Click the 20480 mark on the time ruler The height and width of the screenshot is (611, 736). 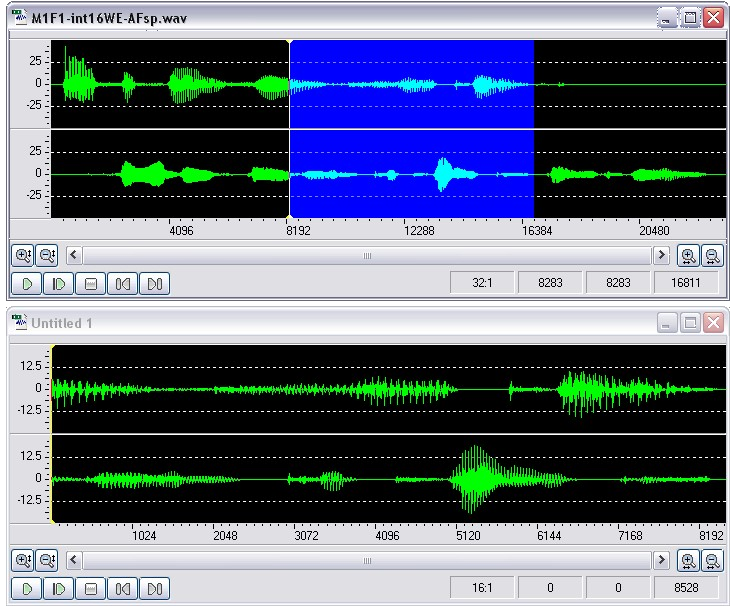pyautogui.click(x=654, y=230)
